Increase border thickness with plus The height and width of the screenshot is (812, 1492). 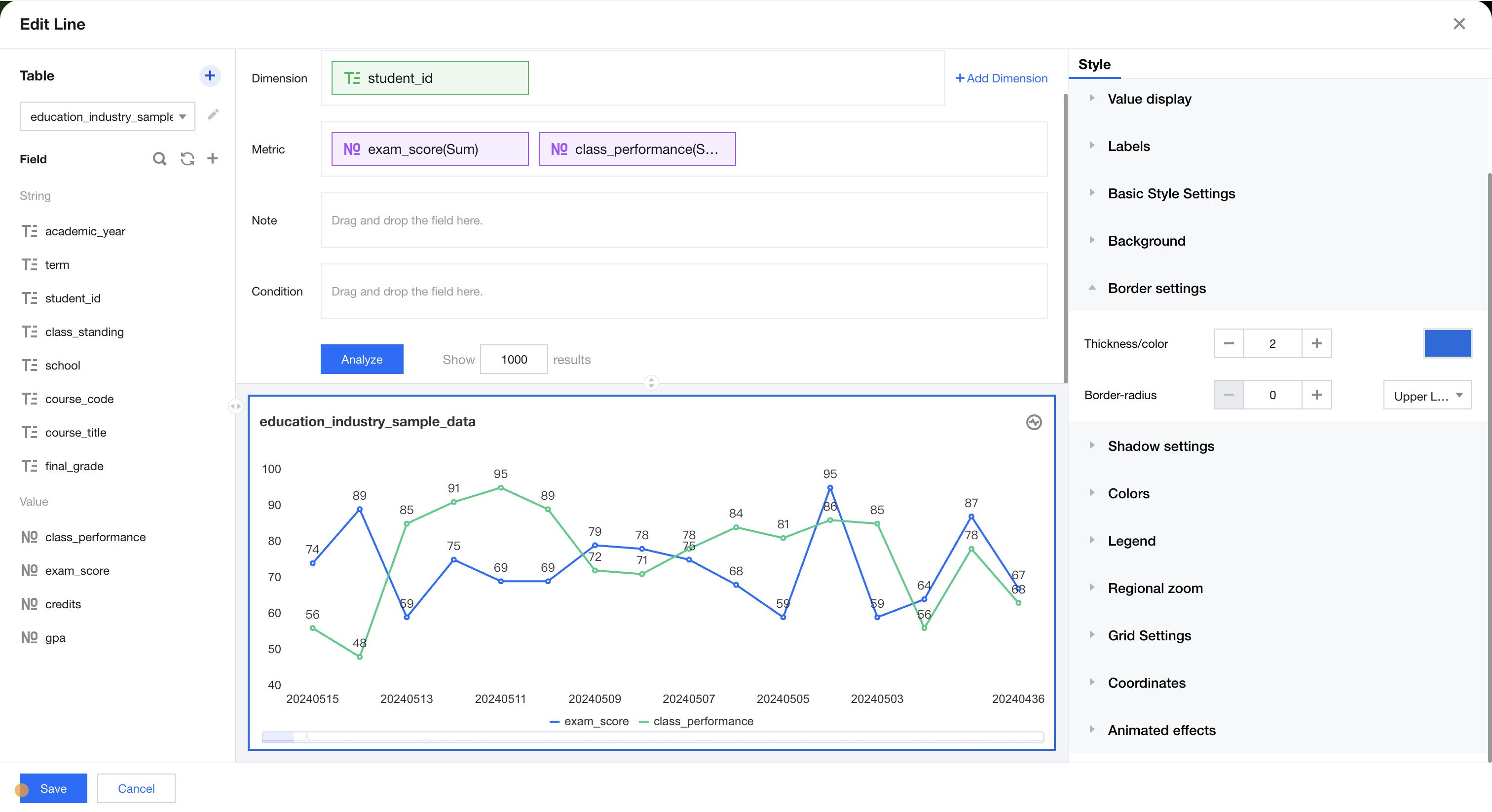coord(1316,343)
